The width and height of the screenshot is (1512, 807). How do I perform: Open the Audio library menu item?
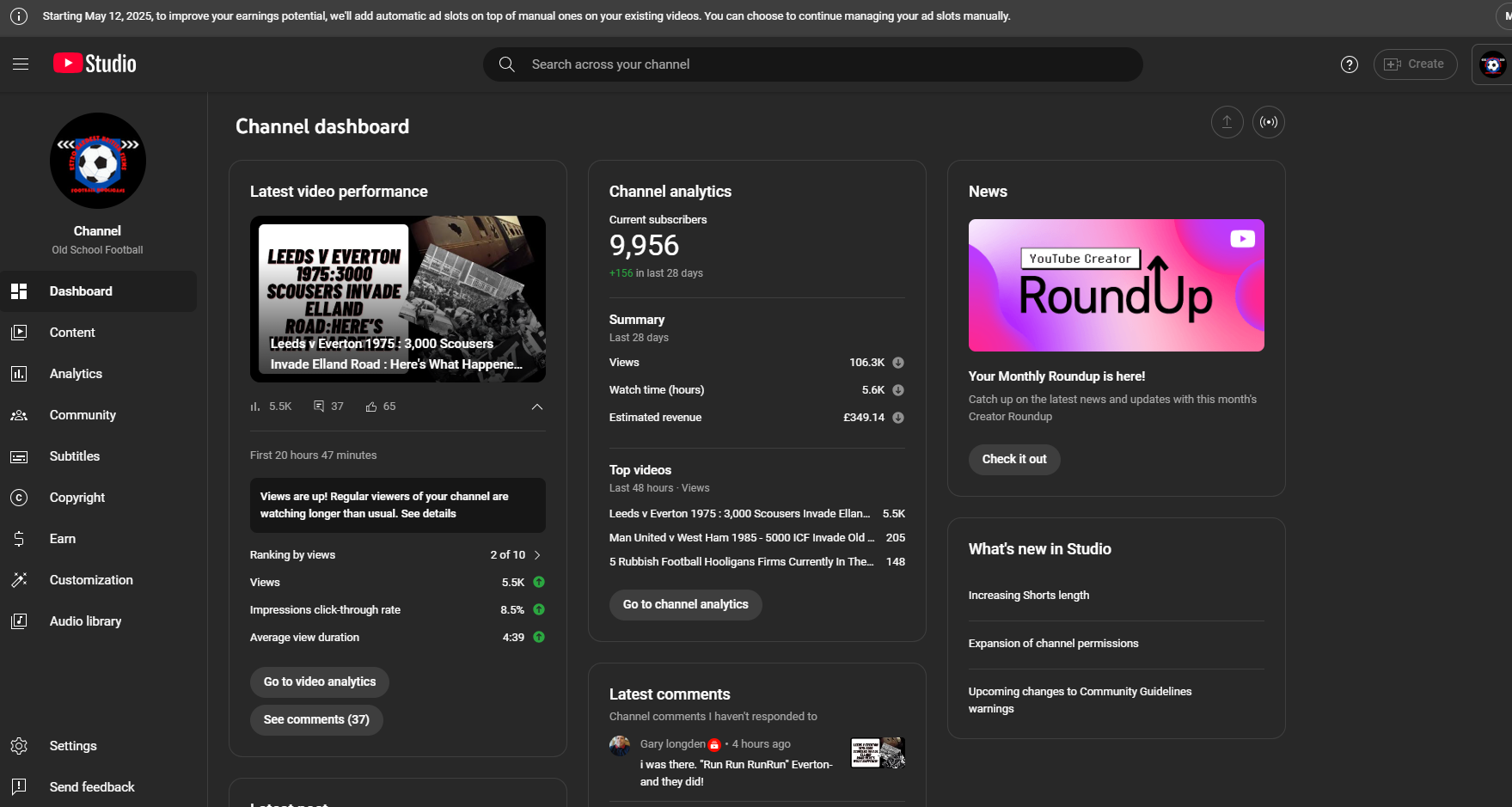[99, 621]
